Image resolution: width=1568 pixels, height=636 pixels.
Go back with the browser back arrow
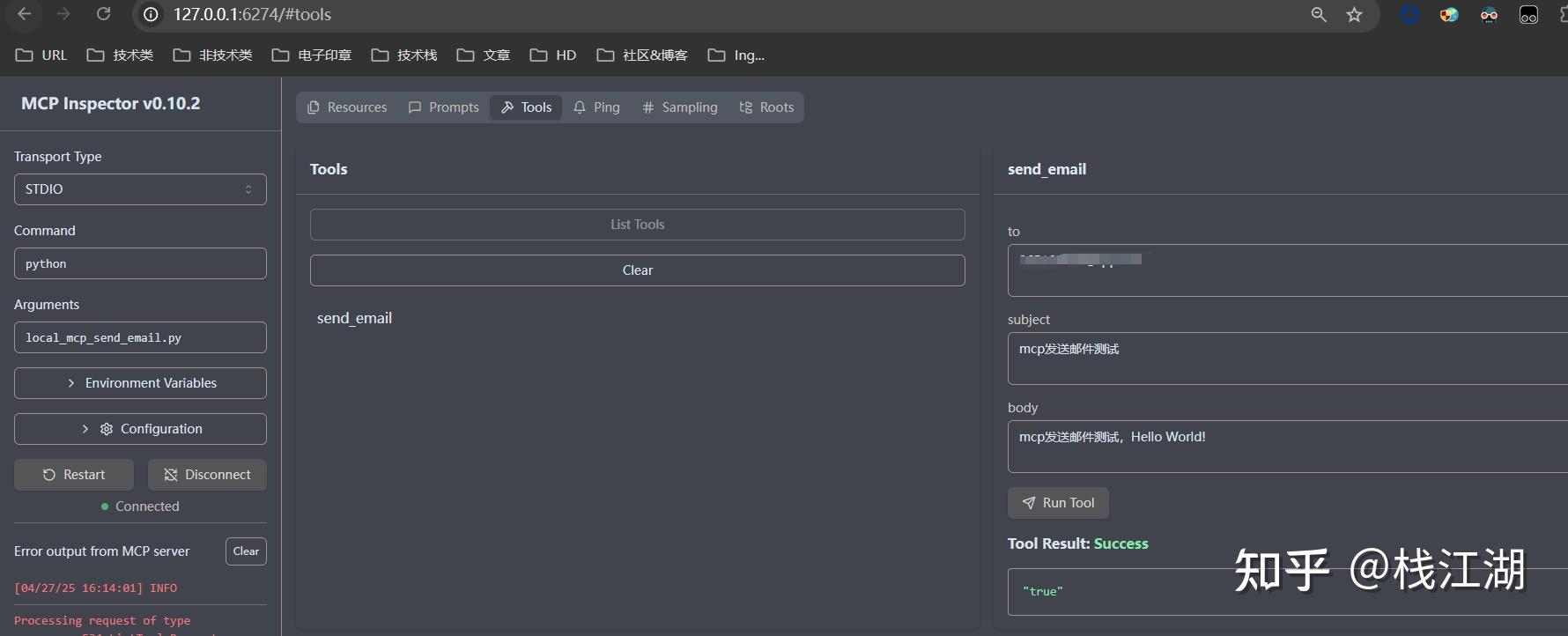click(x=25, y=14)
